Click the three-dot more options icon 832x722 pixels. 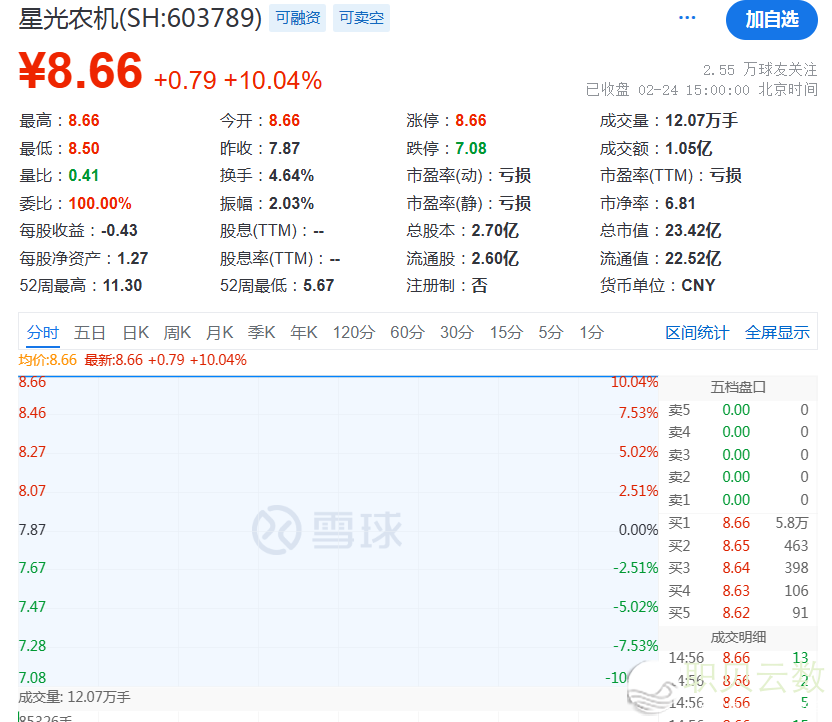click(687, 18)
